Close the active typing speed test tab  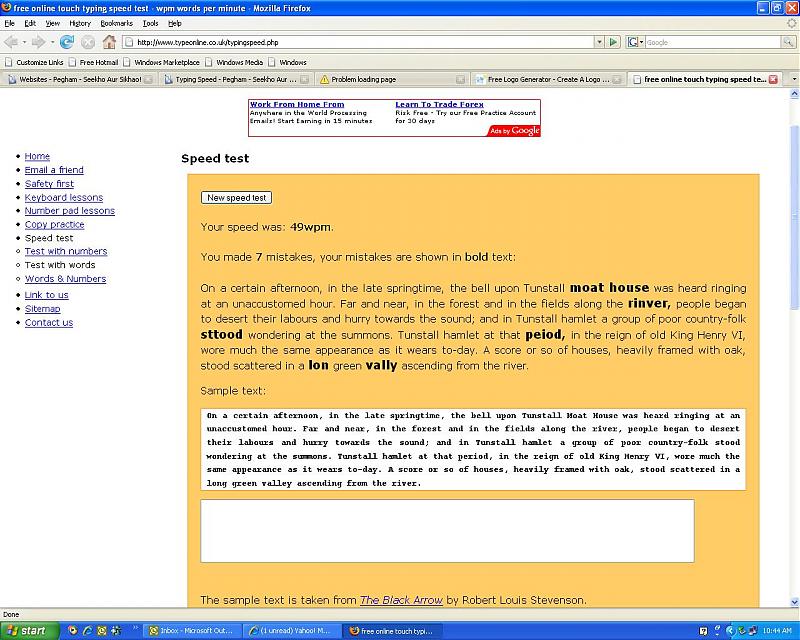pyautogui.click(x=773, y=79)
